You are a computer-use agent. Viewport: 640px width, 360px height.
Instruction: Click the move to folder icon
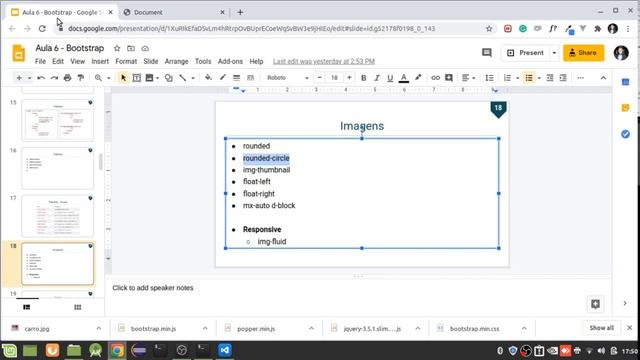click(131, 48)
